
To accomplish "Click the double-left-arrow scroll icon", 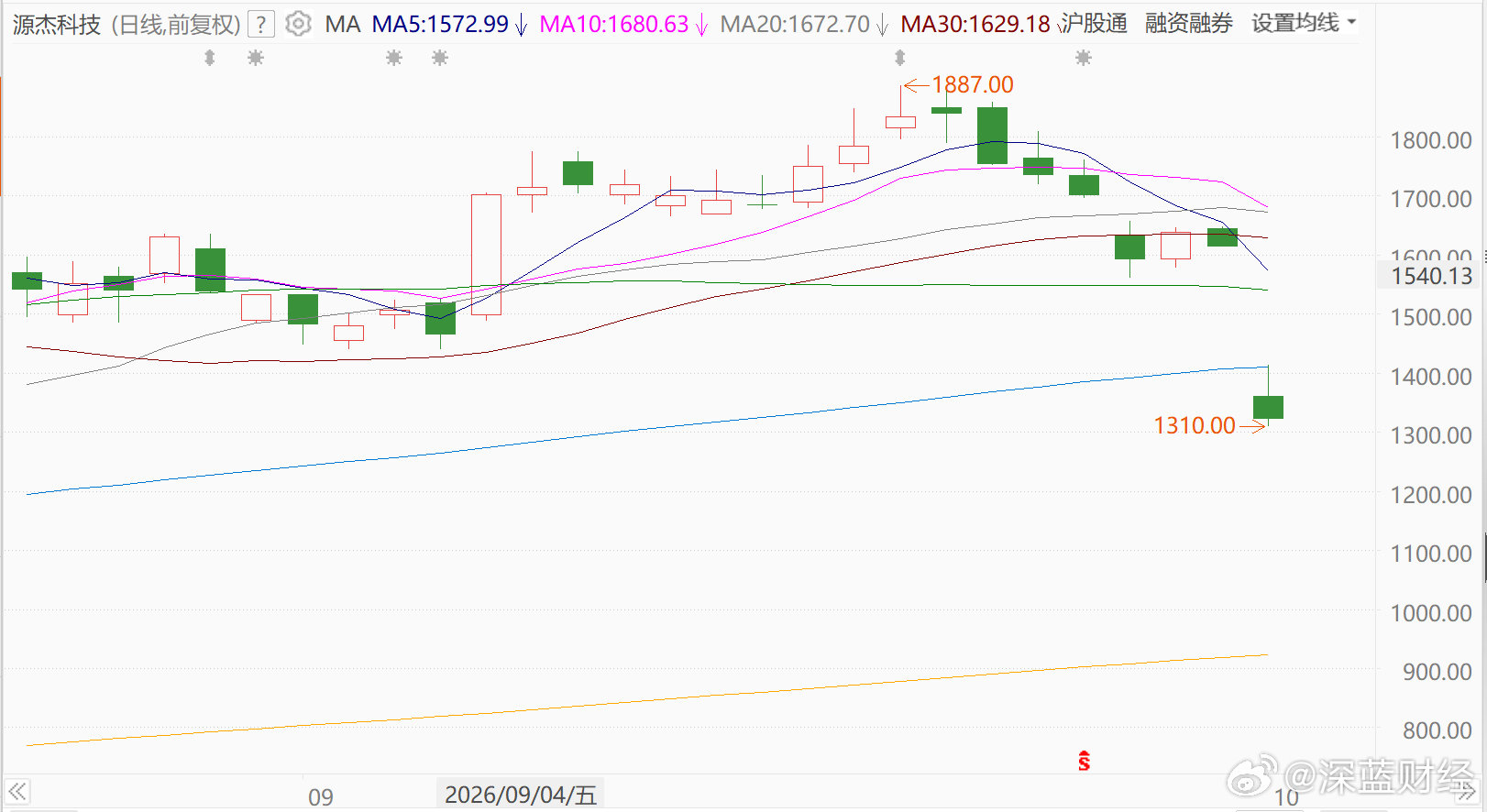I will point(17,792).
